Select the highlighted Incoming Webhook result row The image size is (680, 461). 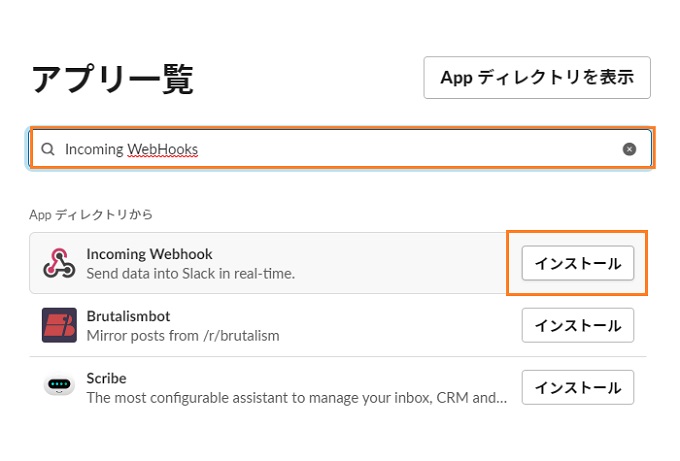click(337, 263)
